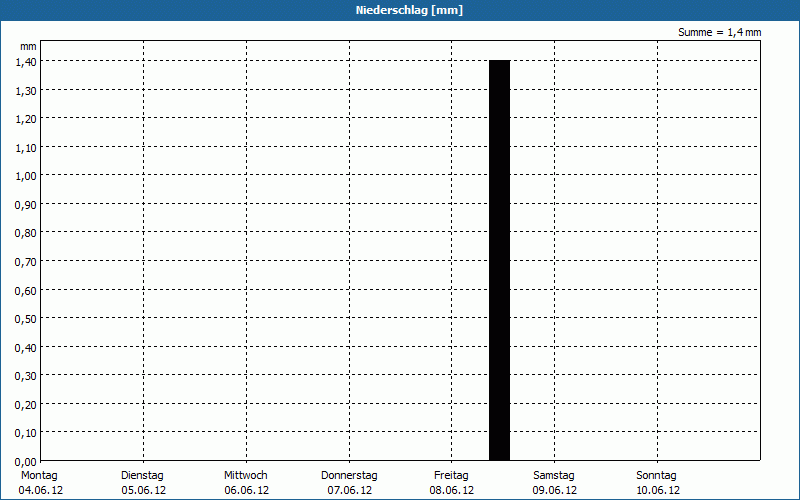Image resolution: width=800 pixels, height=500 pixels.
Task: Select the Summe = 1,4 mm label
Action: click(x=719, y=32)
